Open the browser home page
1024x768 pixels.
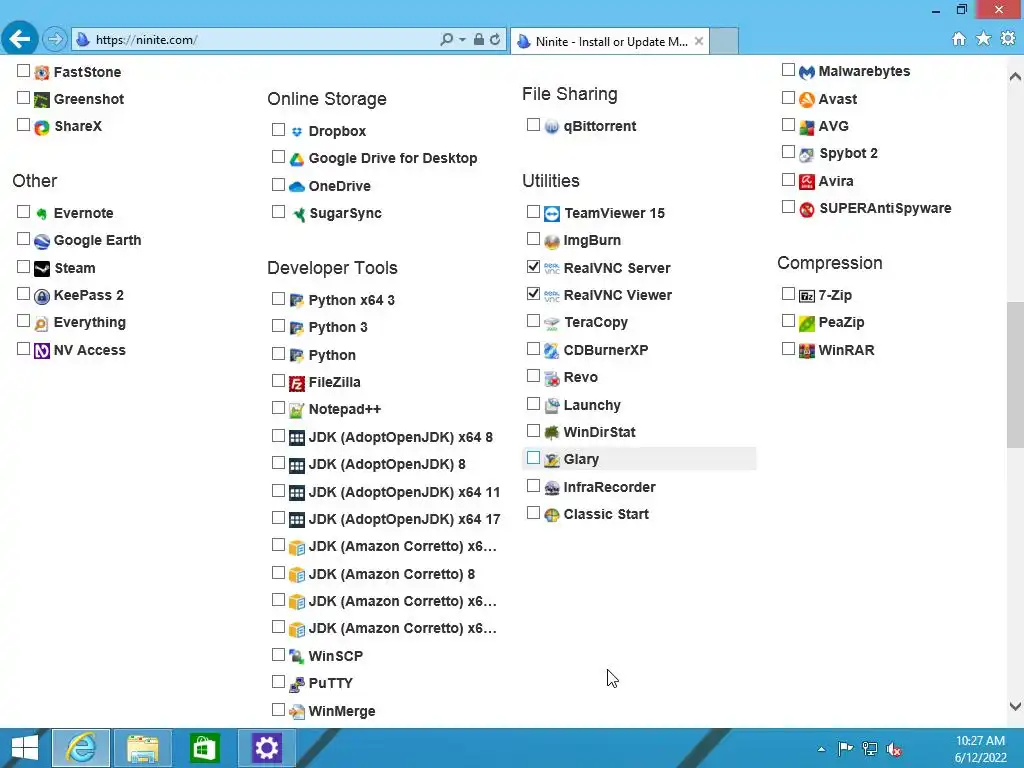point(959,39)
